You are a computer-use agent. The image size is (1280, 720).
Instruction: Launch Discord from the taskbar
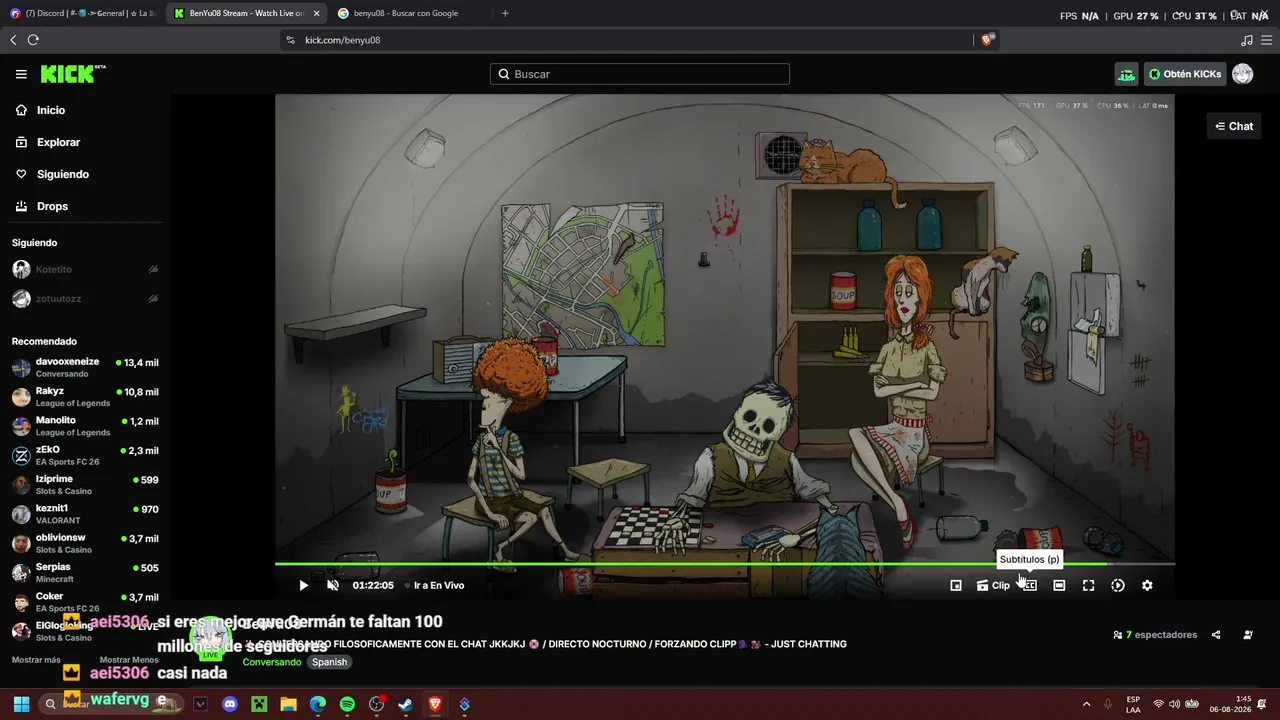230,704
